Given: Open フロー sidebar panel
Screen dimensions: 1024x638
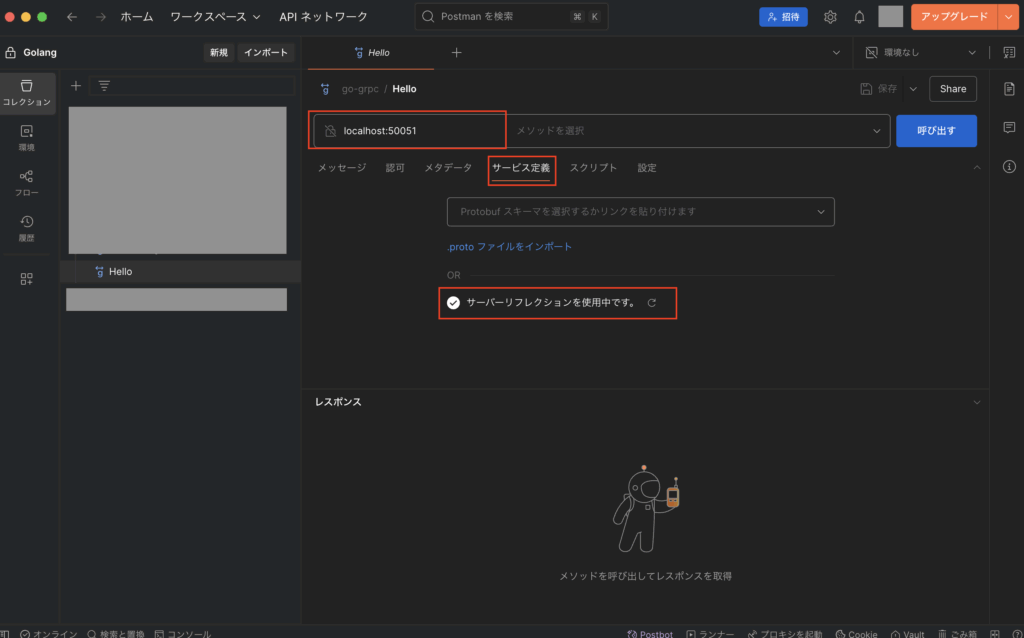Looking at the screenshot, I should pyautogui.click(x=27, y=183).
